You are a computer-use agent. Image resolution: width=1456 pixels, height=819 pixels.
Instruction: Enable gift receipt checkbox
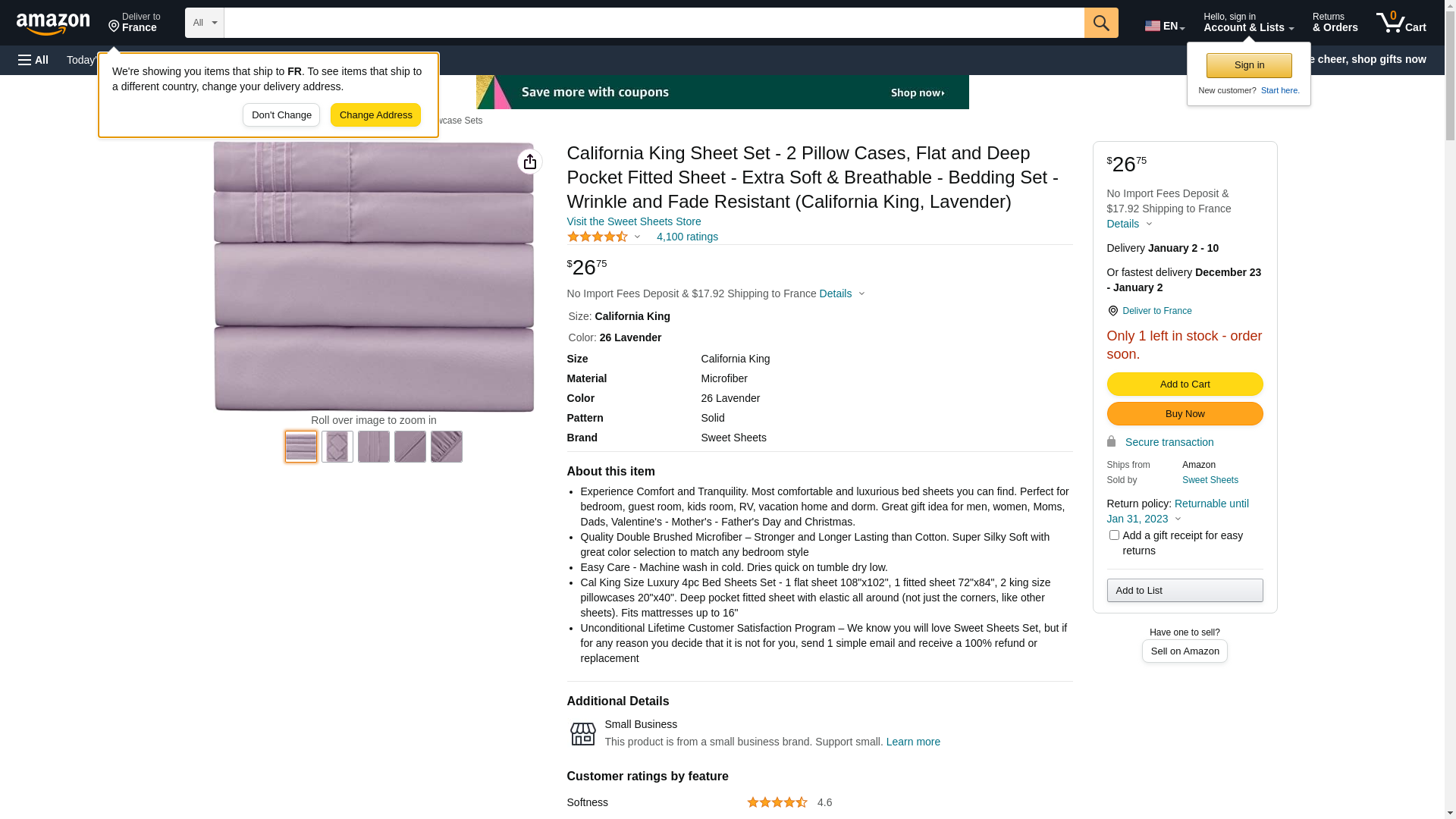1114,535
